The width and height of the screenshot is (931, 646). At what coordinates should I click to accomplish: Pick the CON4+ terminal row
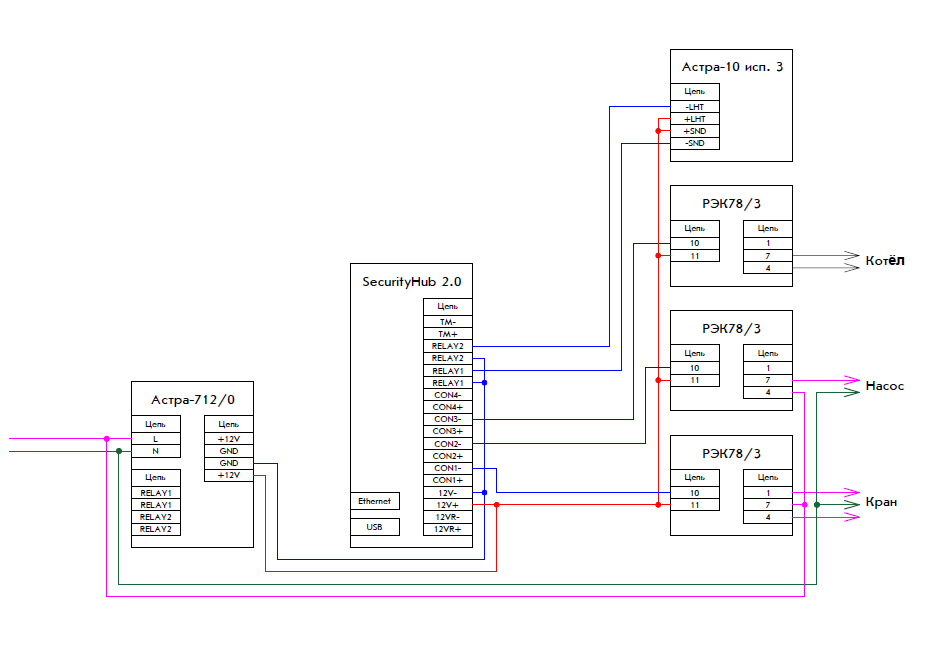(x=447, y=407)
